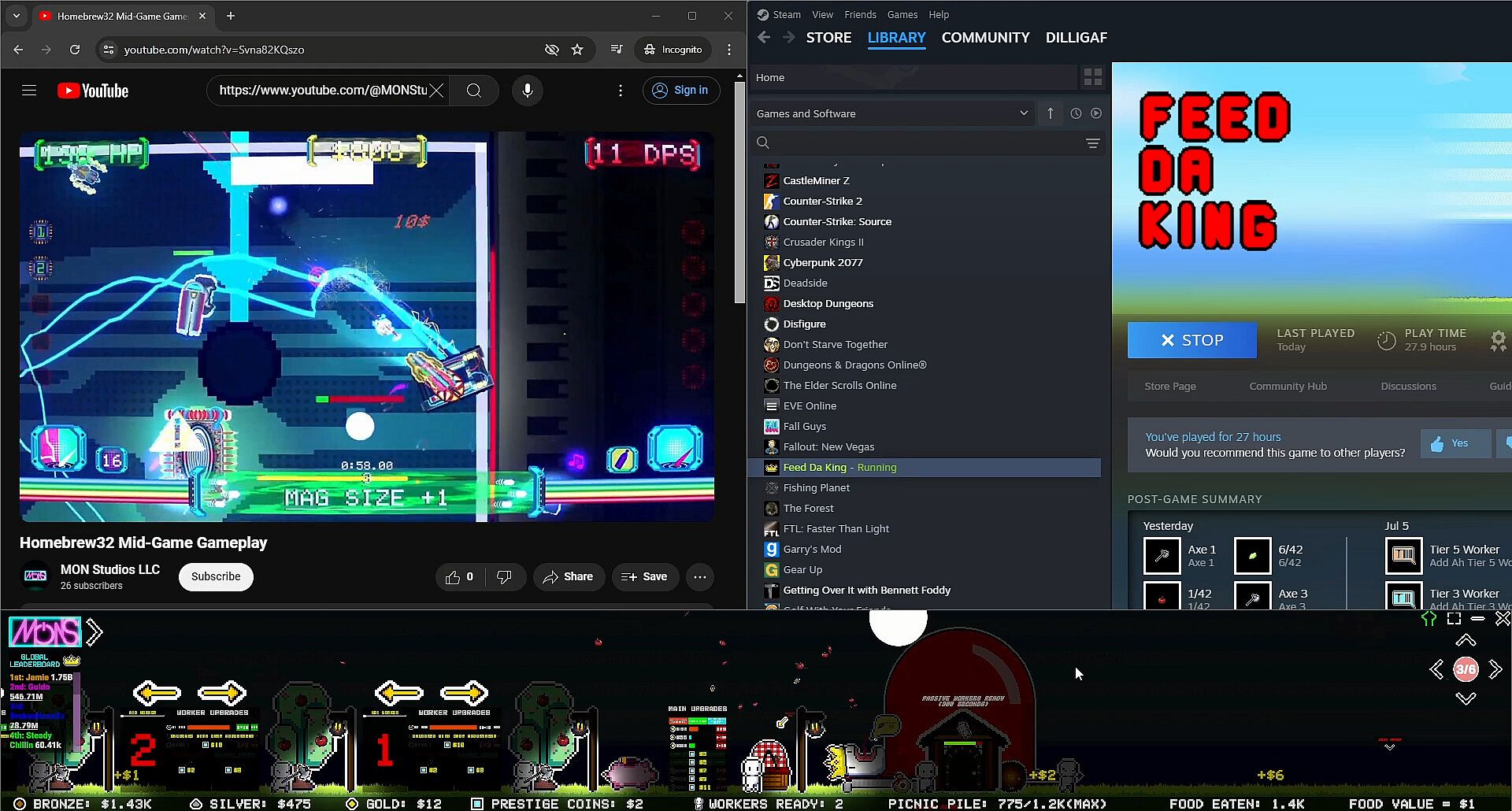Click the Steam recent activity clock icon

(1076, 113)
